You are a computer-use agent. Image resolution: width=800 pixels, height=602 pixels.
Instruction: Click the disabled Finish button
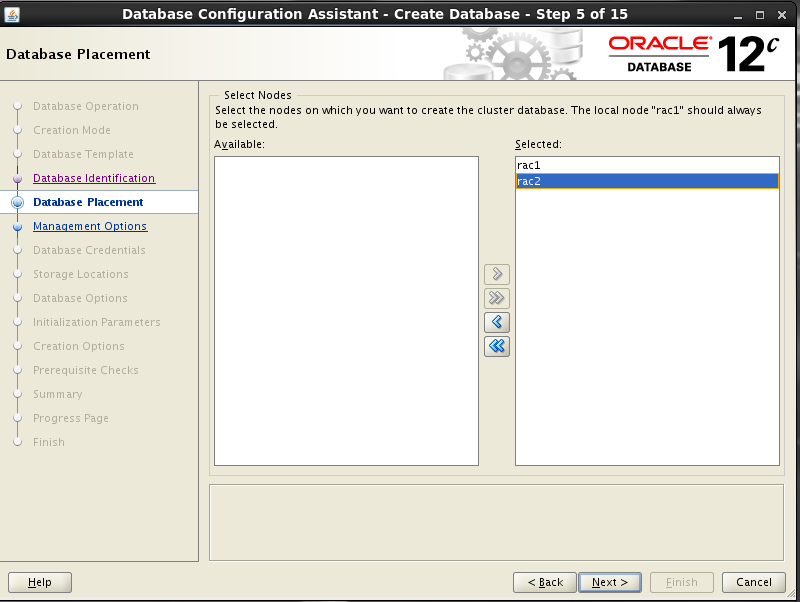pos(681,582)
